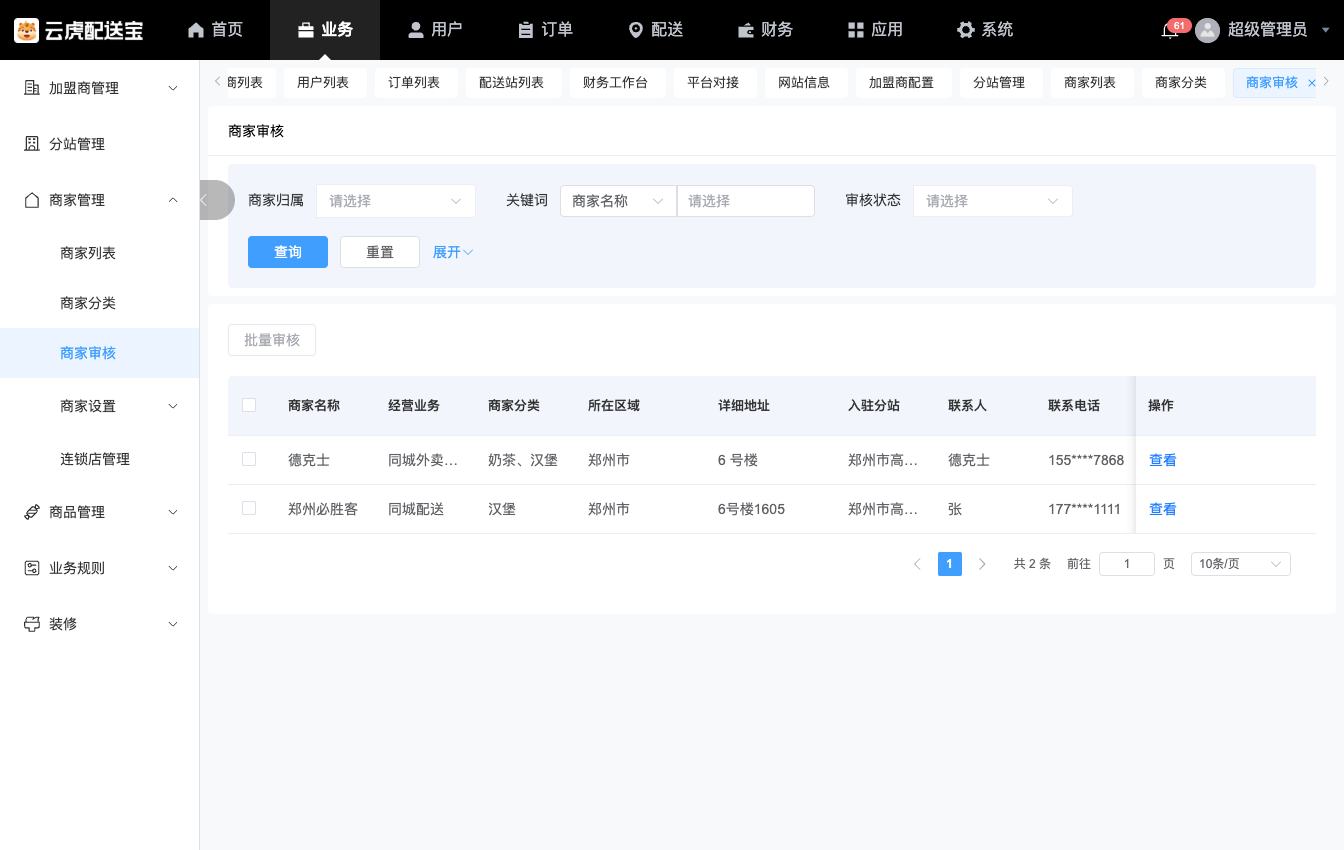Screen dimensions: 1344x850
Task: Open the 订单 top menu
Action: pyautogui.click(x=545, y=30)
